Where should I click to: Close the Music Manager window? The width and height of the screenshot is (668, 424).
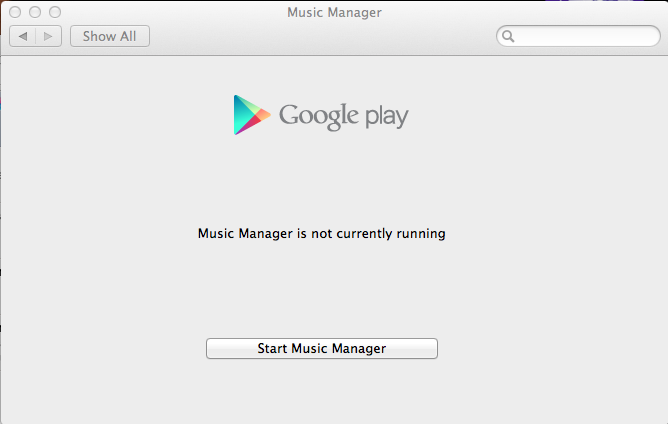pos(15,12)
